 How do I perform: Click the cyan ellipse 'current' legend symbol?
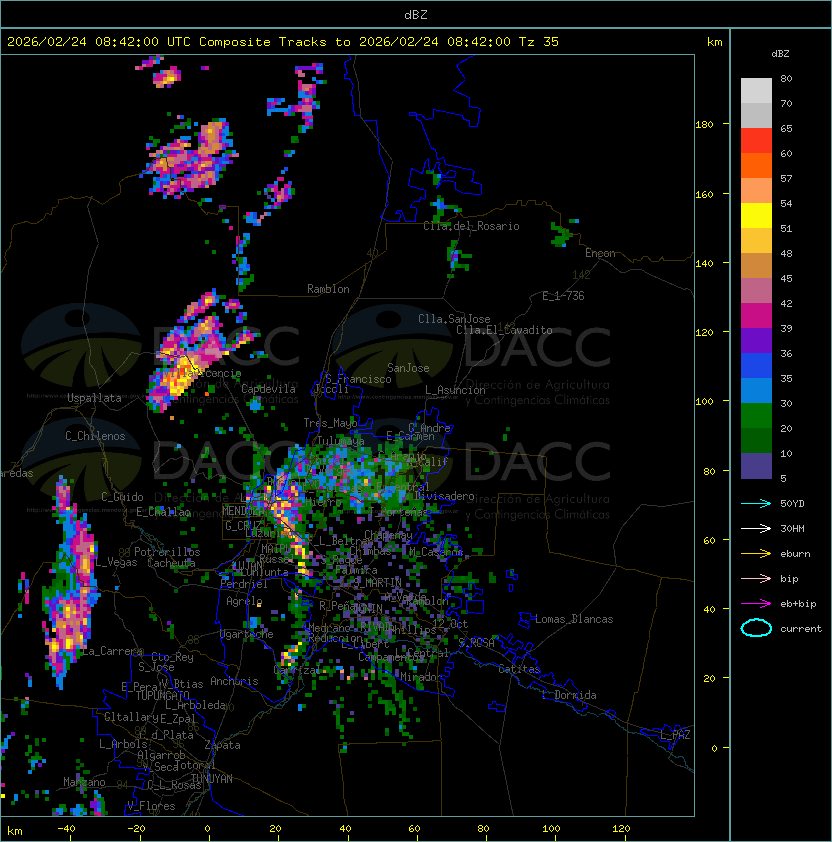[x=756, y=628]
